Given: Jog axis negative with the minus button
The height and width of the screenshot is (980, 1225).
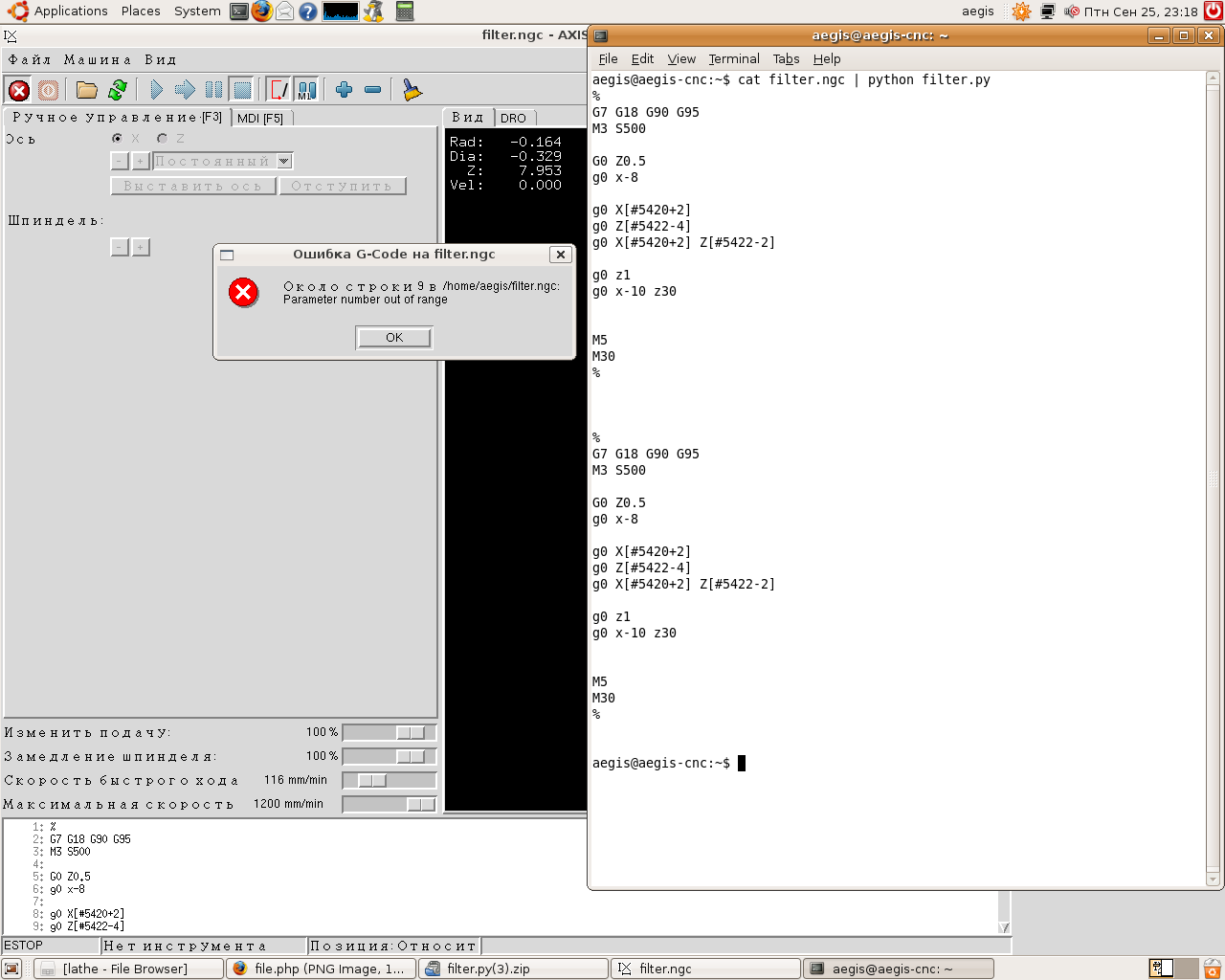Looking at the screenshot, I should (120, 161).
